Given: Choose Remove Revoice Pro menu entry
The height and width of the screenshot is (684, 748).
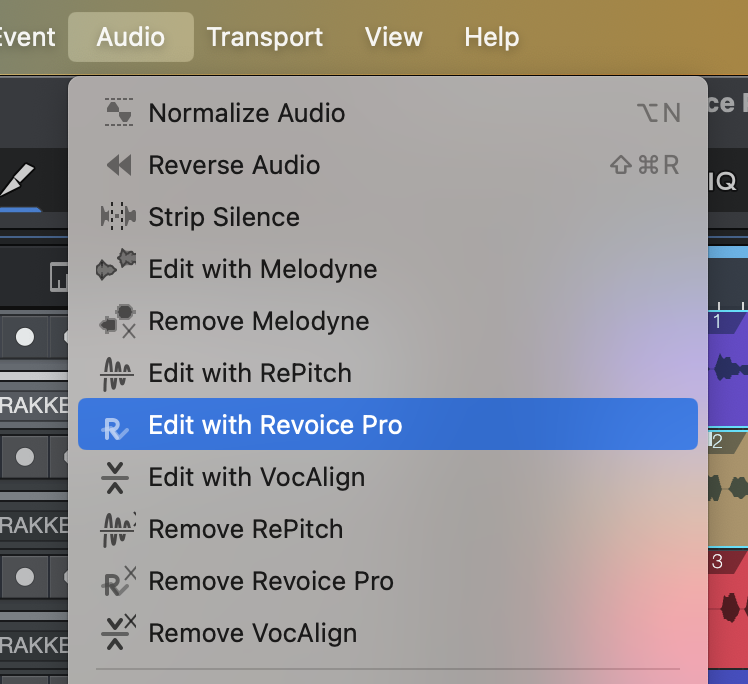Looking at the screenshot, I should pyautogui.click(x=270, y=581).
